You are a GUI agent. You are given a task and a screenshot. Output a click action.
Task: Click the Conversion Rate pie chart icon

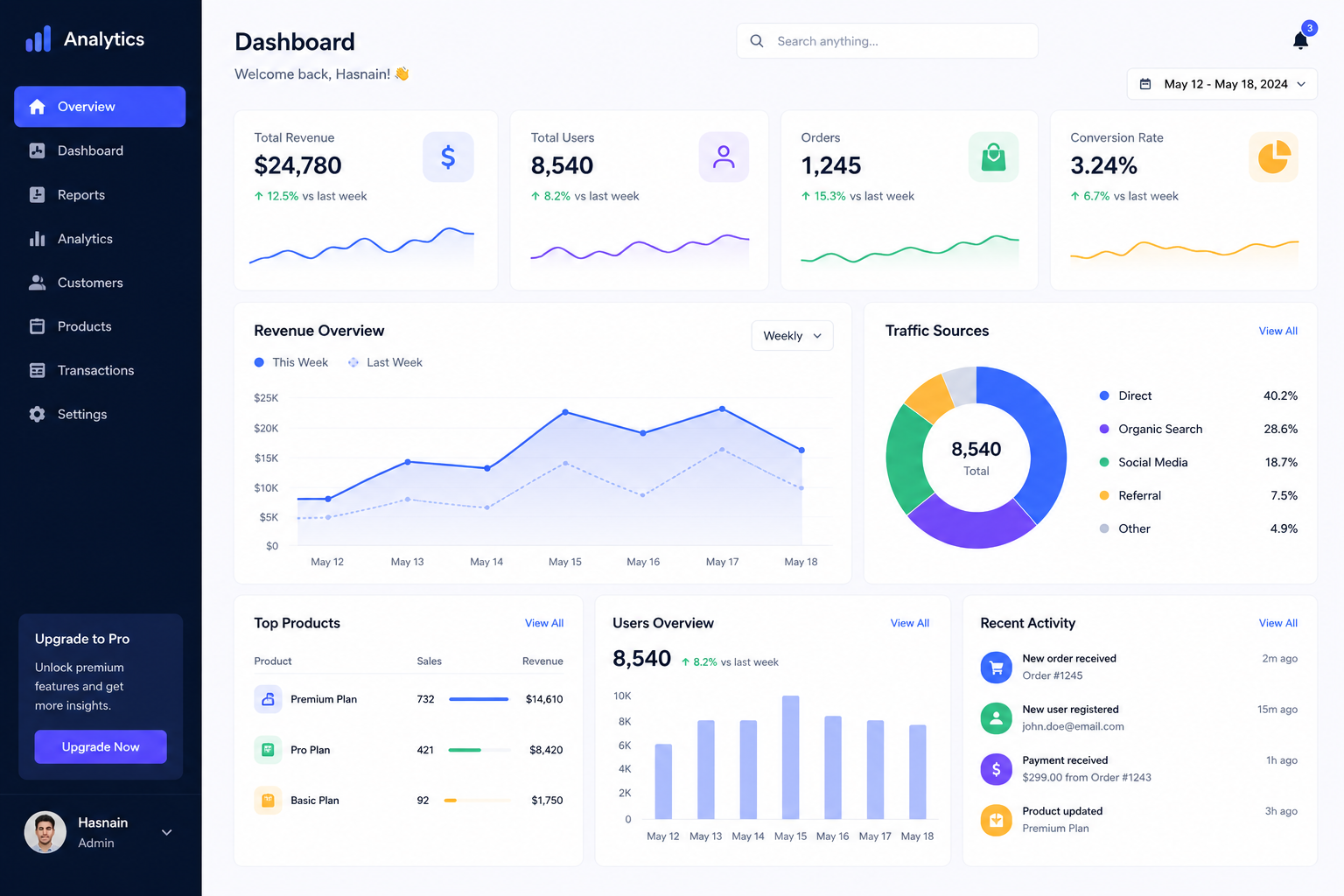(1273, 157)
